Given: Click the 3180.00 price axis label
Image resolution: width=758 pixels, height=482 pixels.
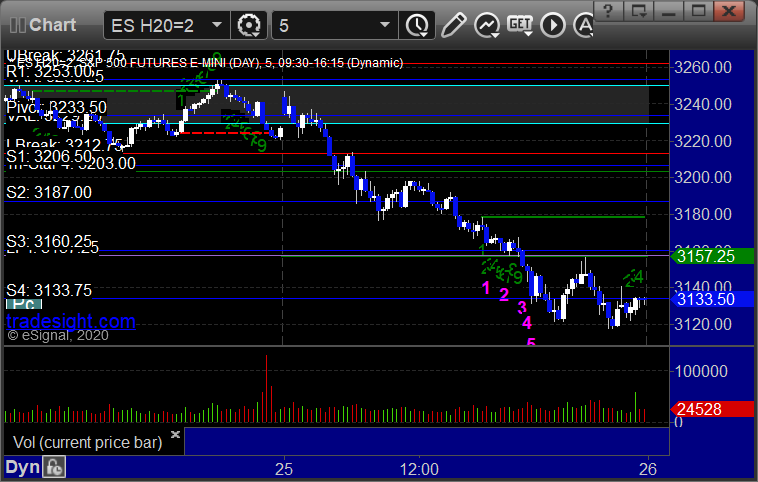Looking at the screenshot, I should [x=703, y=214].
